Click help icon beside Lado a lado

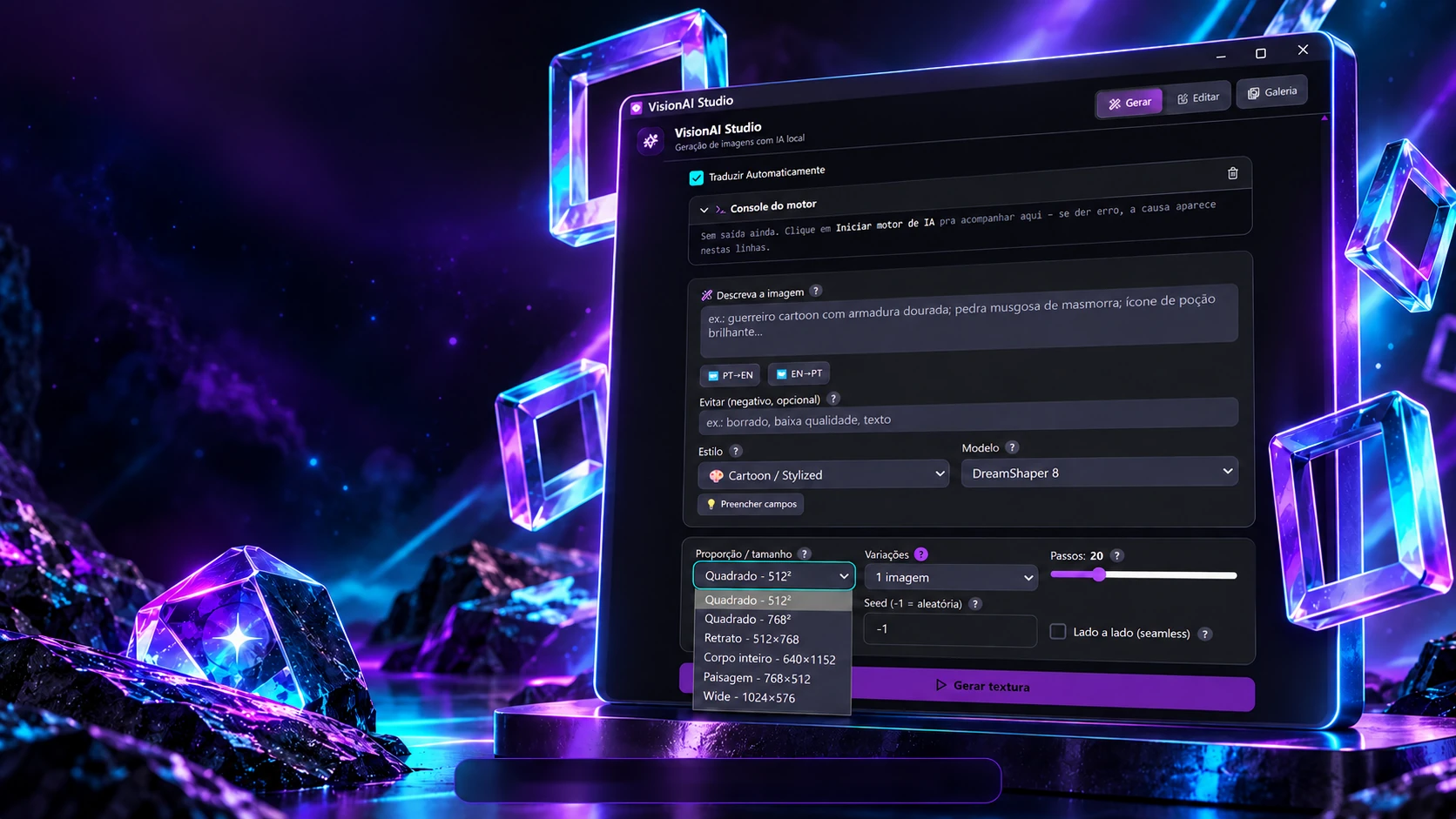pyautogui.click(x=1205, y=634)
